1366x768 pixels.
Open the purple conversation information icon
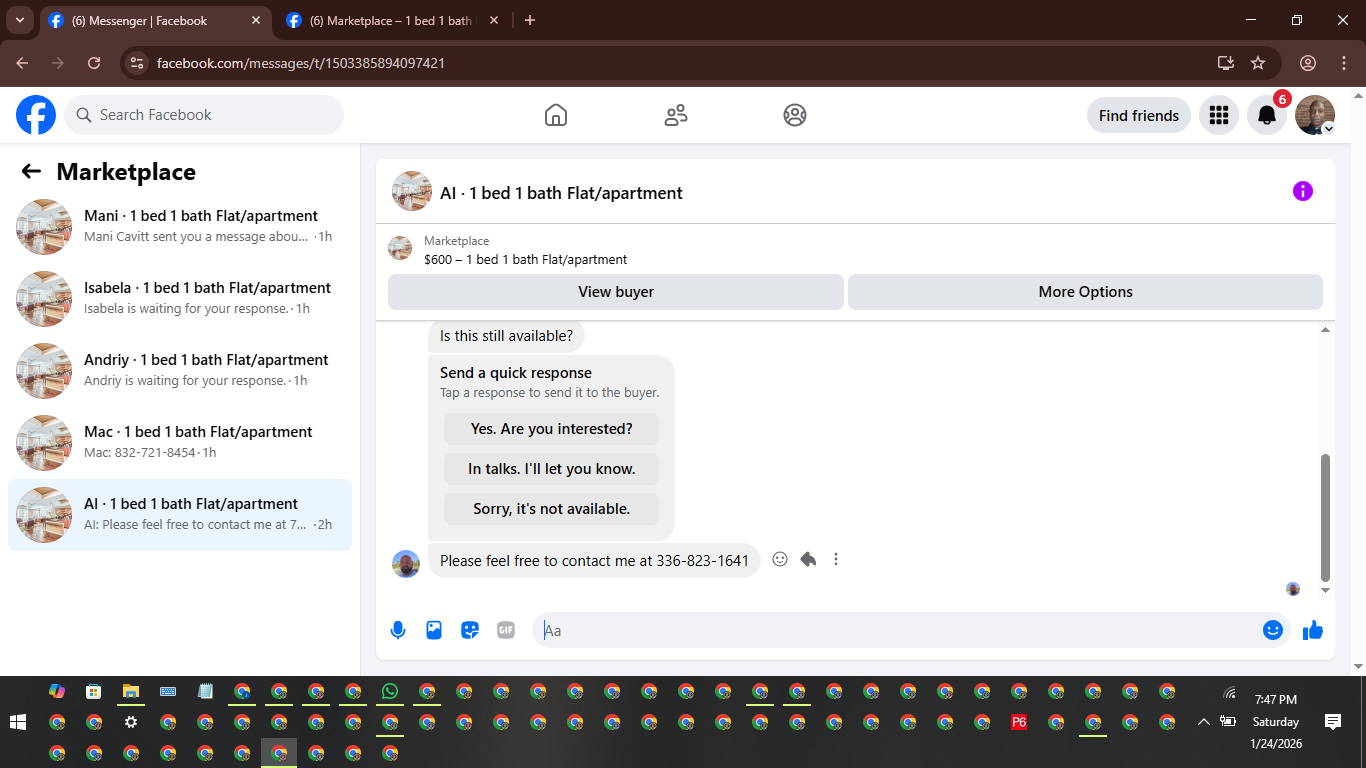click(1302, 191)
